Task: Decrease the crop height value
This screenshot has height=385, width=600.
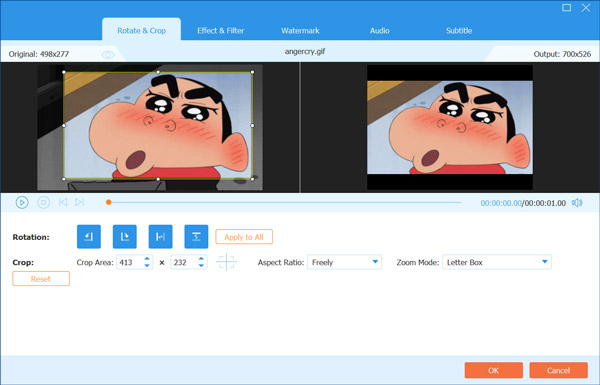Action: [x=201, y=265]
